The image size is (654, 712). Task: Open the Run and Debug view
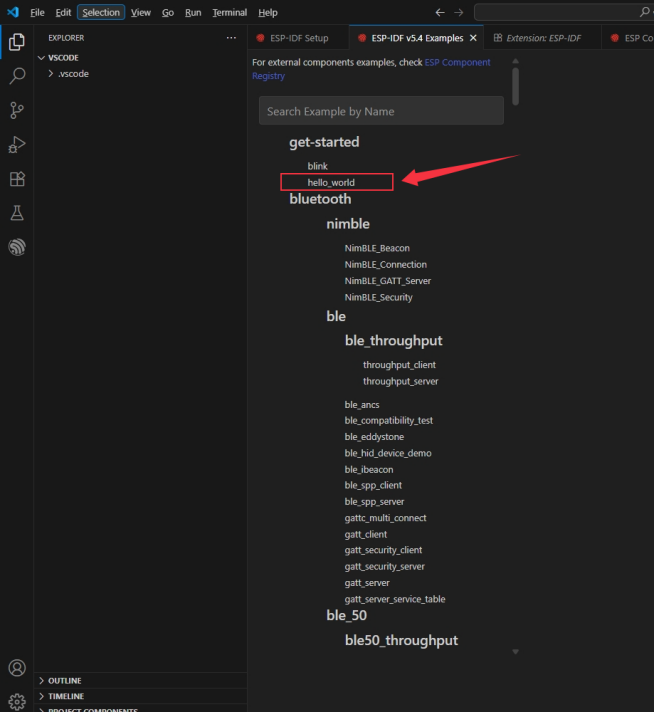pos(17,144)
